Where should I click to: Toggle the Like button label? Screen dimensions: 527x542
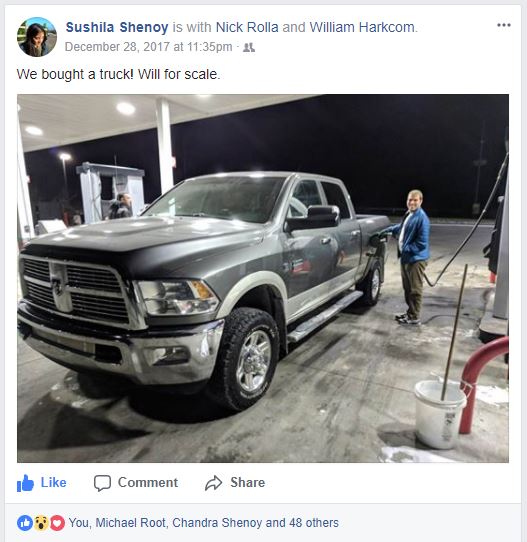point(54,483)
